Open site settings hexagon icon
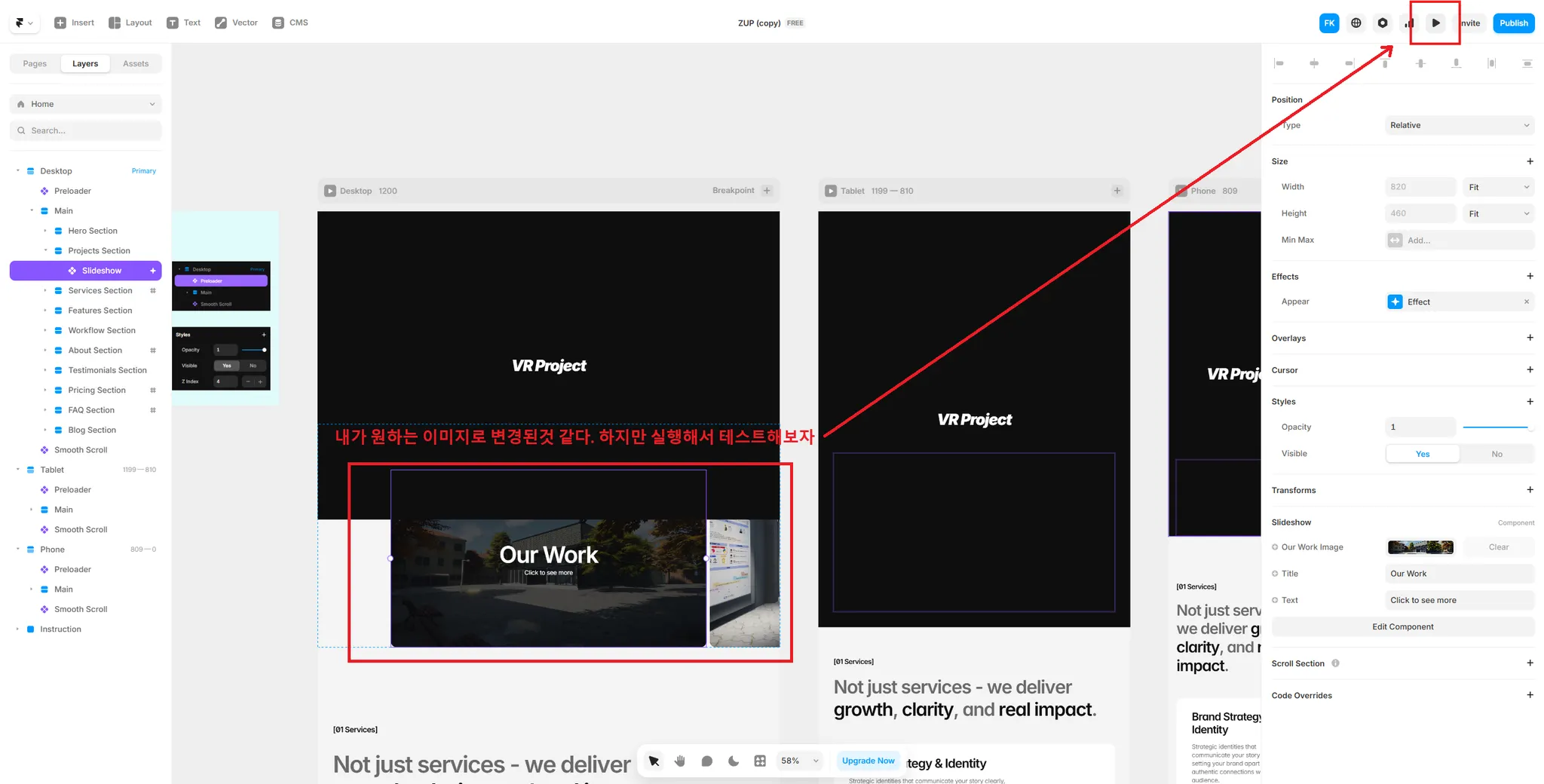1544x784 pixels. 1383,23
